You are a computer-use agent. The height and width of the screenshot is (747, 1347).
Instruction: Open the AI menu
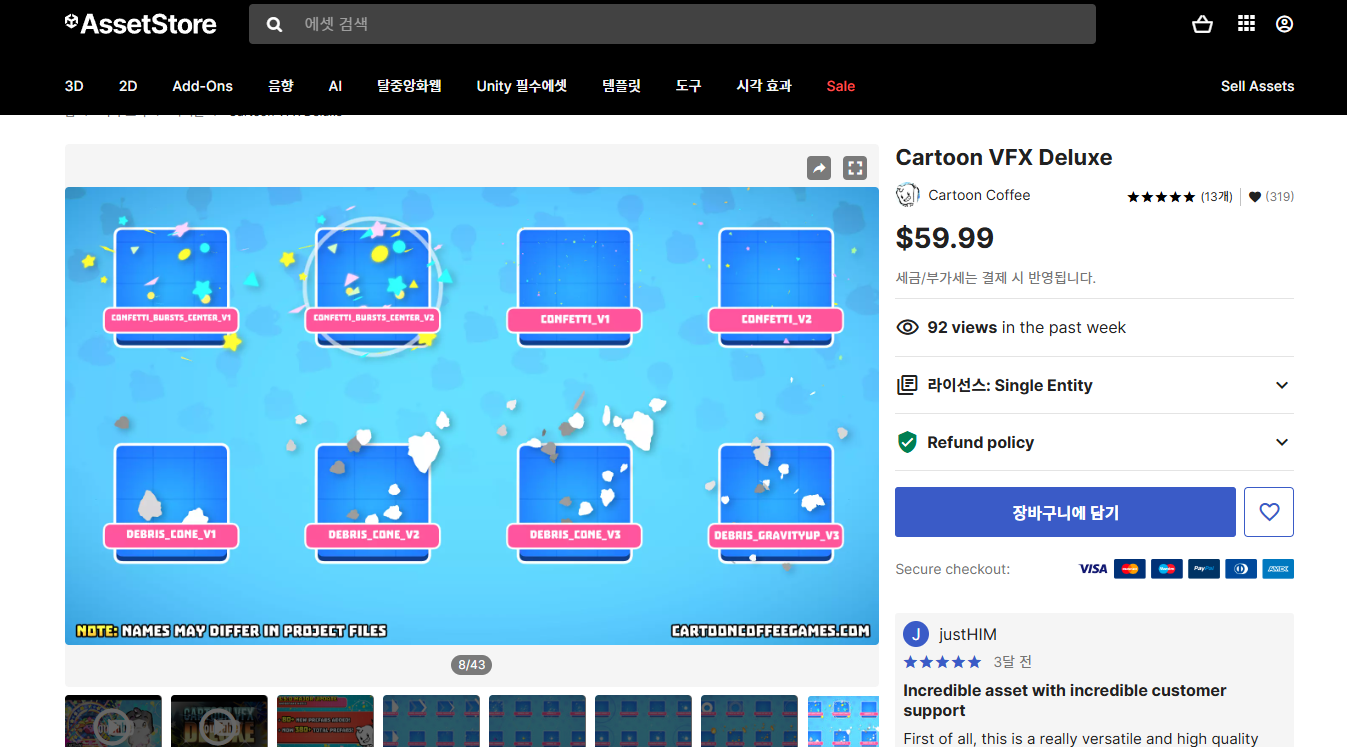pyautogui.click(x=335, y=86)
